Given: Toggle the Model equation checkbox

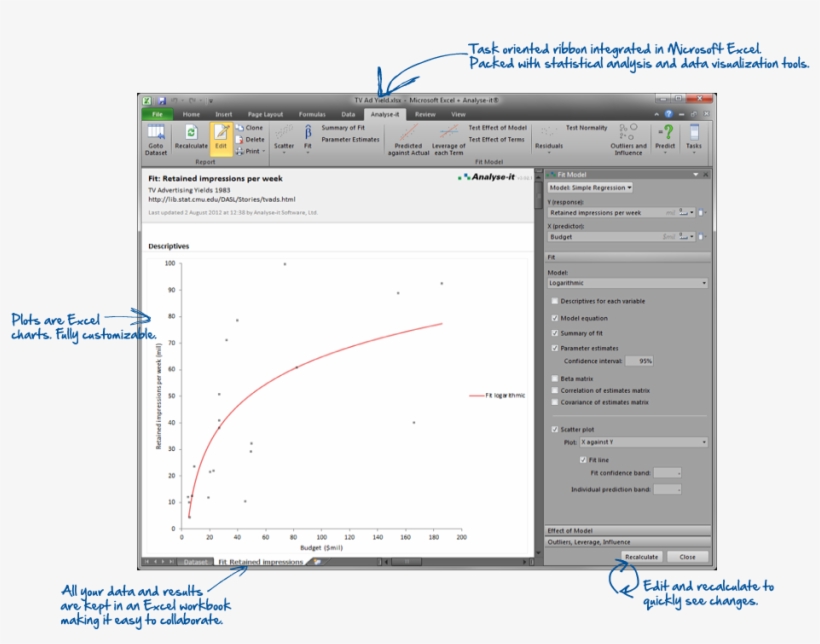Looking at the screenshot, I should click(x=555, y=317).
